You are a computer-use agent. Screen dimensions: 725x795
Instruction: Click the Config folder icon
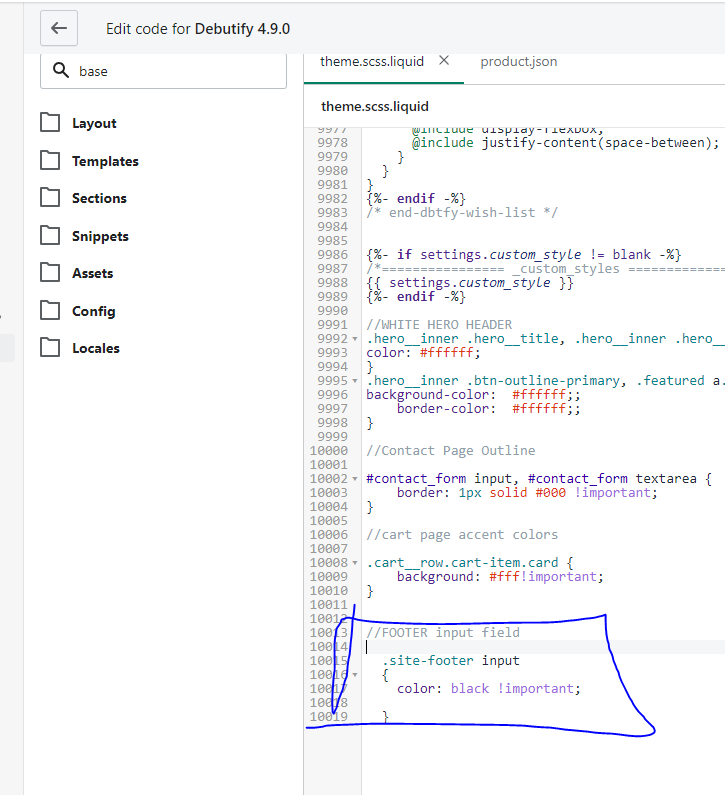click(50, 311)
